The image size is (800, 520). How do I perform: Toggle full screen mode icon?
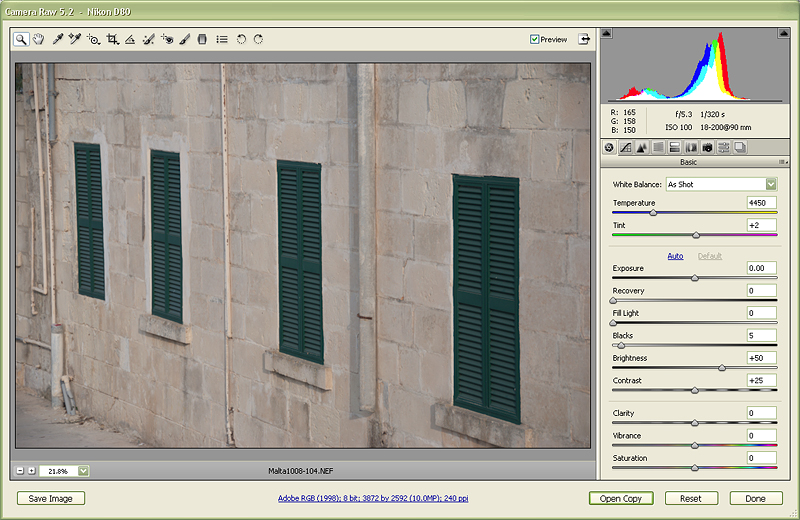coord(583,39)
